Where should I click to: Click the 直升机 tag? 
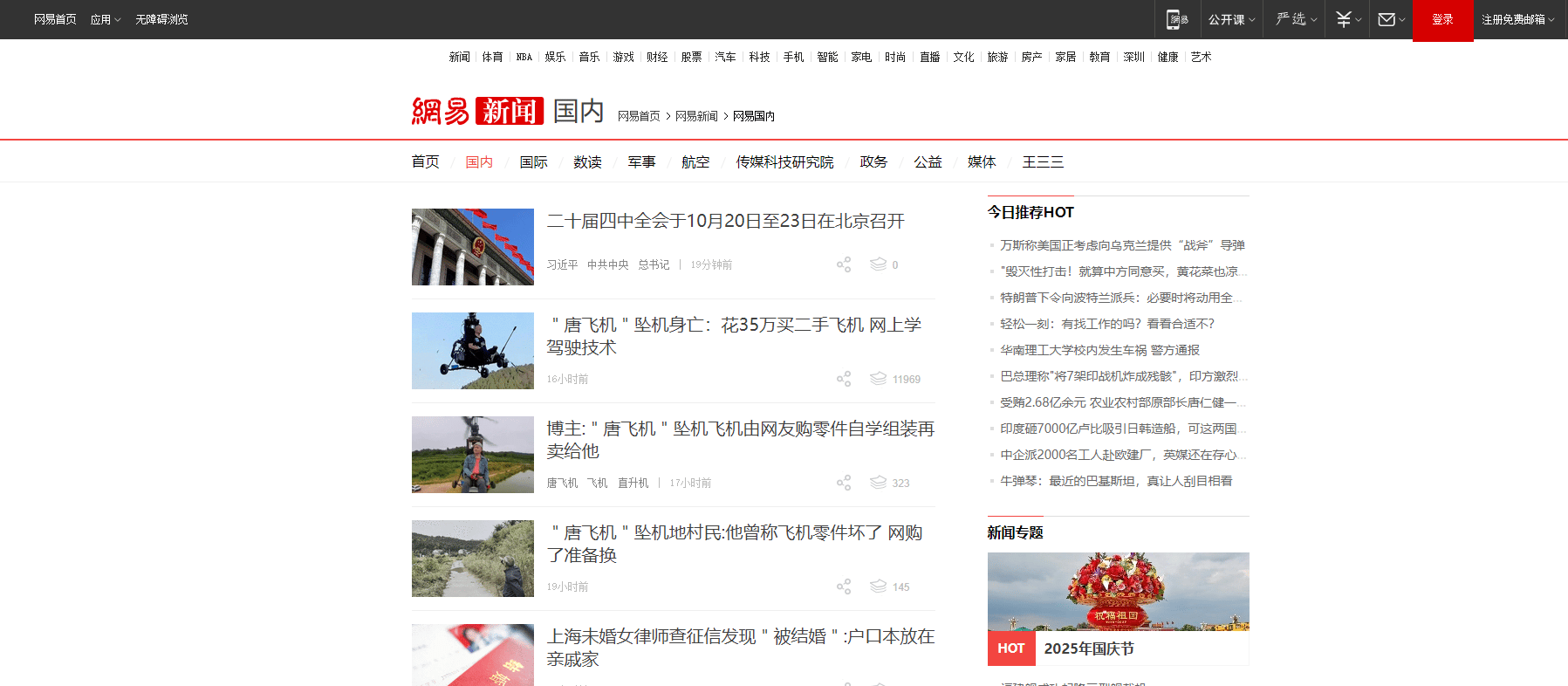pyautogui.click(x=633, y=483)
